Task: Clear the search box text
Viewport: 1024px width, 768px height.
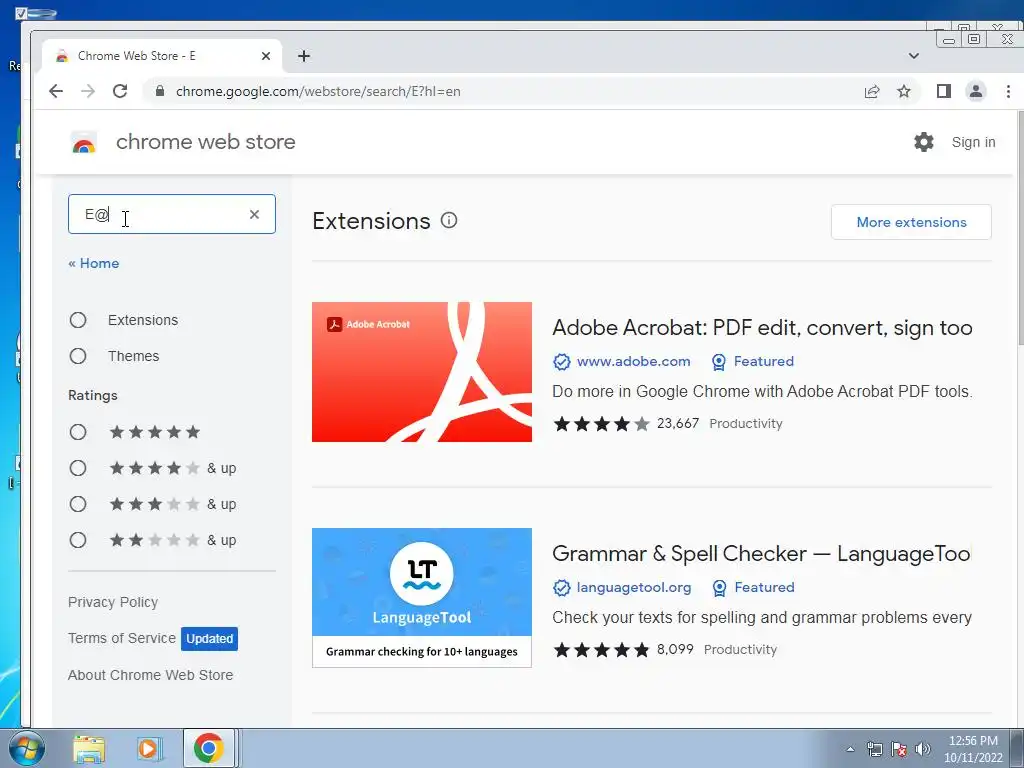Action: (x=254, y=214)
